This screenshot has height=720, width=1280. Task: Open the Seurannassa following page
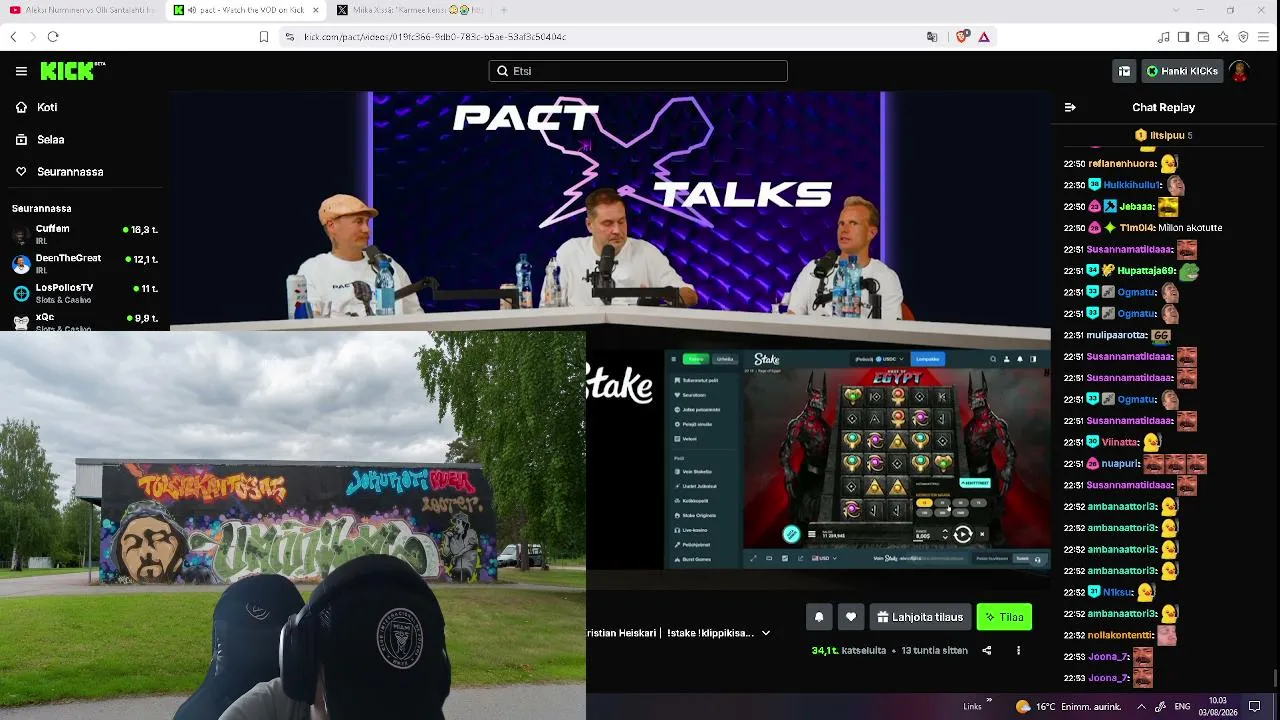pyautogui.click(x=59, y=172)
